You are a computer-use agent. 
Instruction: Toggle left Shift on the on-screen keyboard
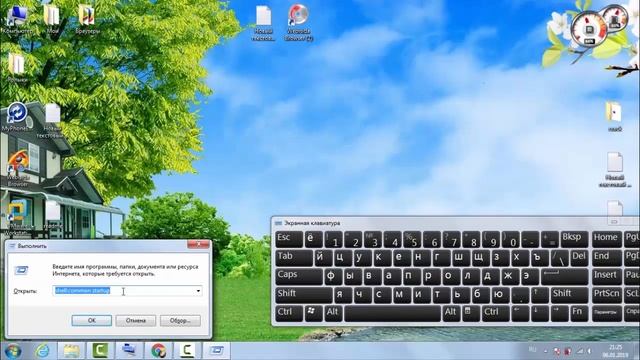[304, 295]
